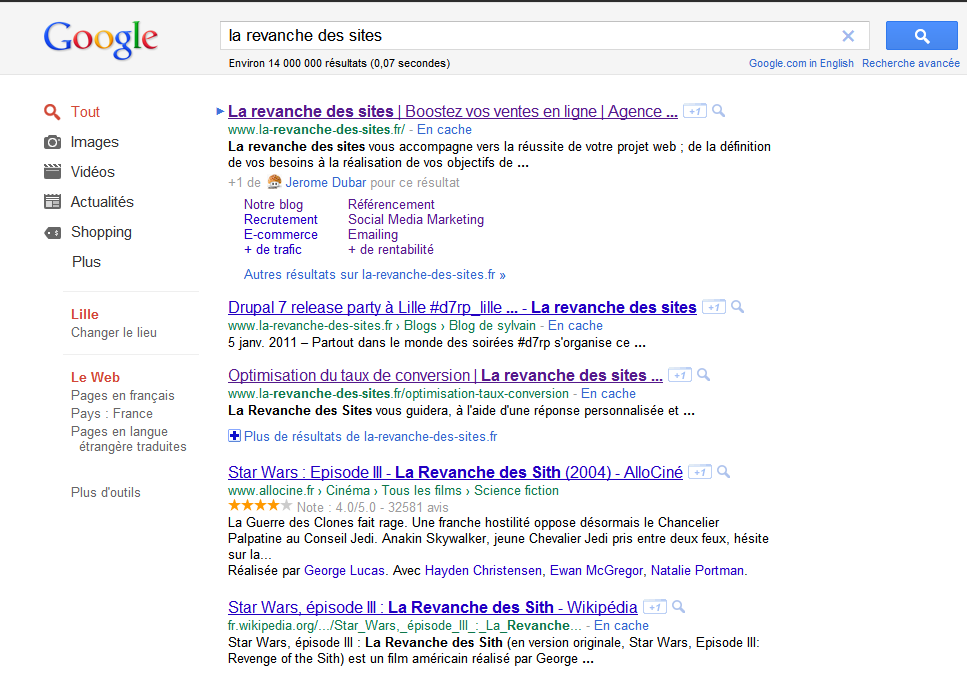
Task: Open Autres résultats sur la-revanche-des-sites.fr
Action: pos(375,275)
